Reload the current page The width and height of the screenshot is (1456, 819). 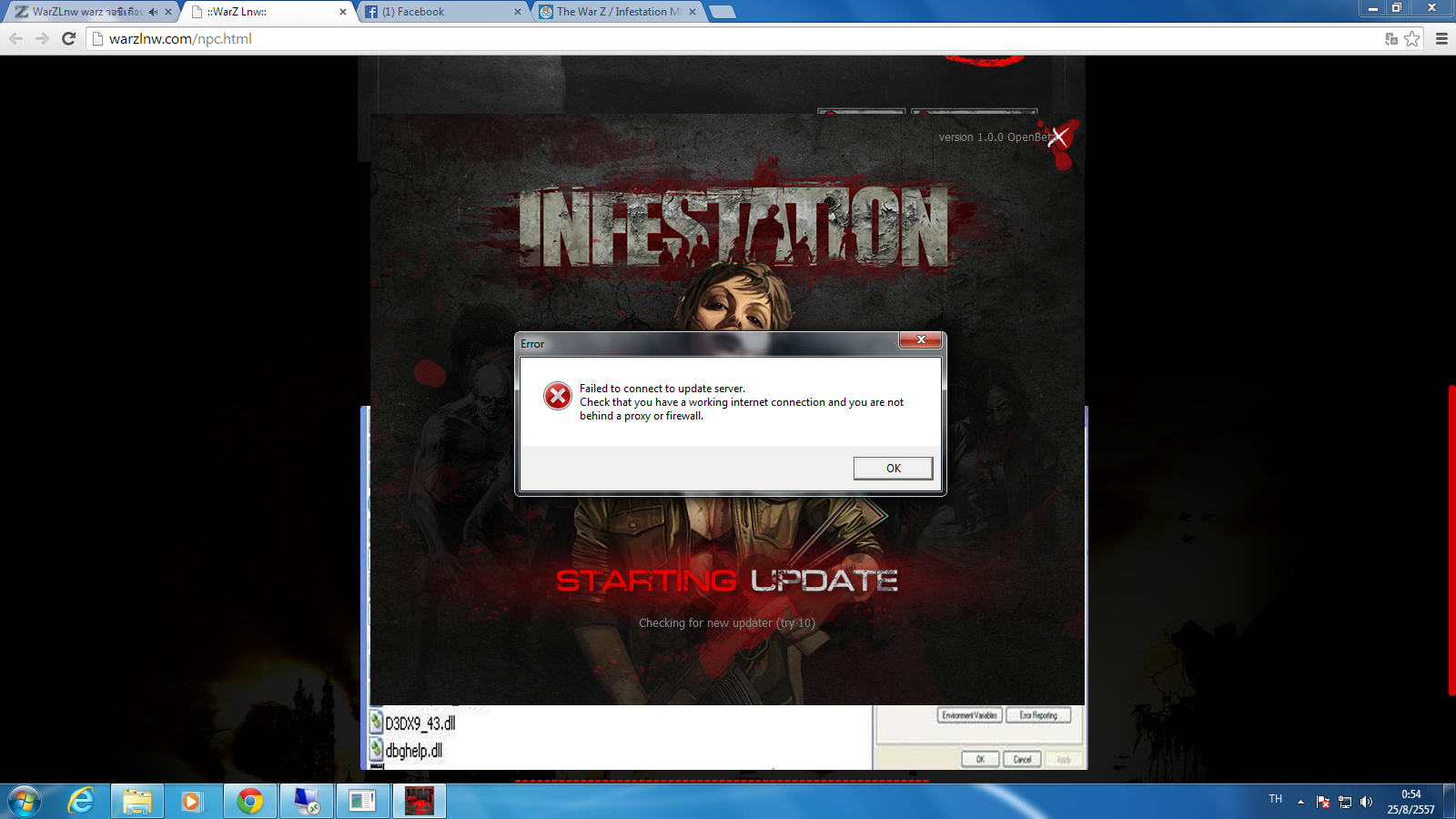pyautogui.click(x=68, y=38)
